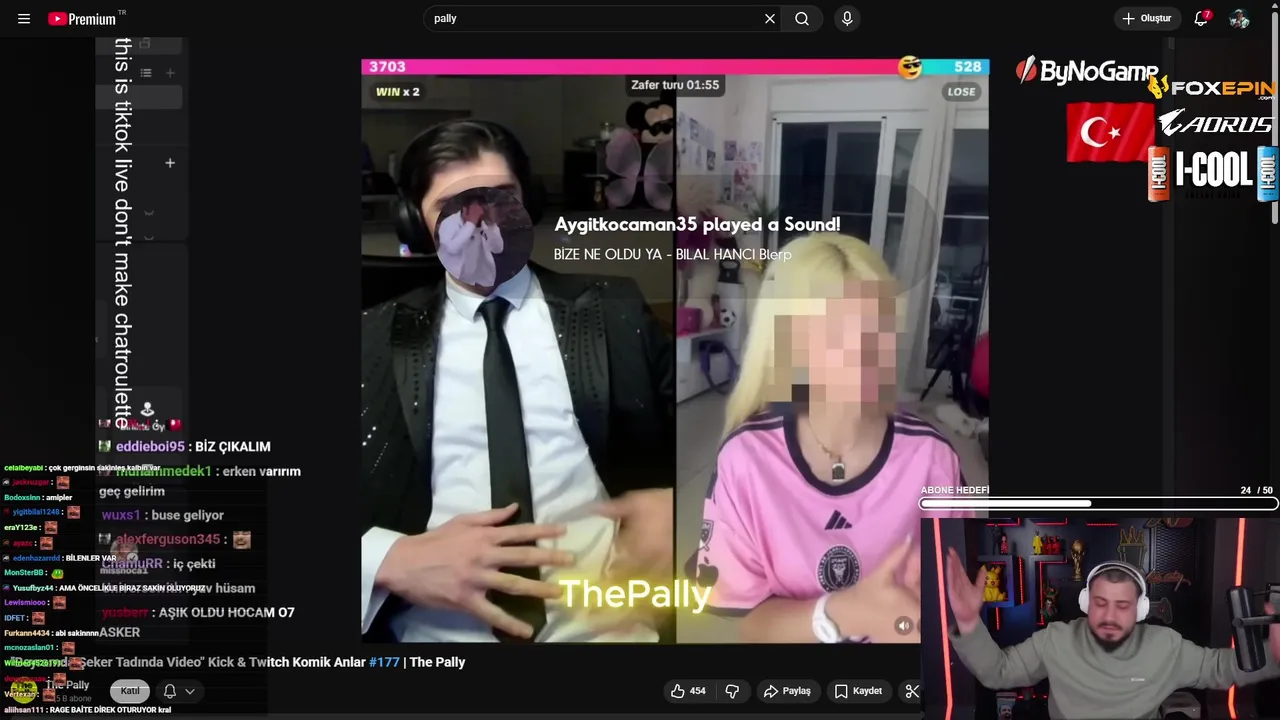Open The Pally channel name link
This screenshot has height=720, width=1280.
click(67, 685)
